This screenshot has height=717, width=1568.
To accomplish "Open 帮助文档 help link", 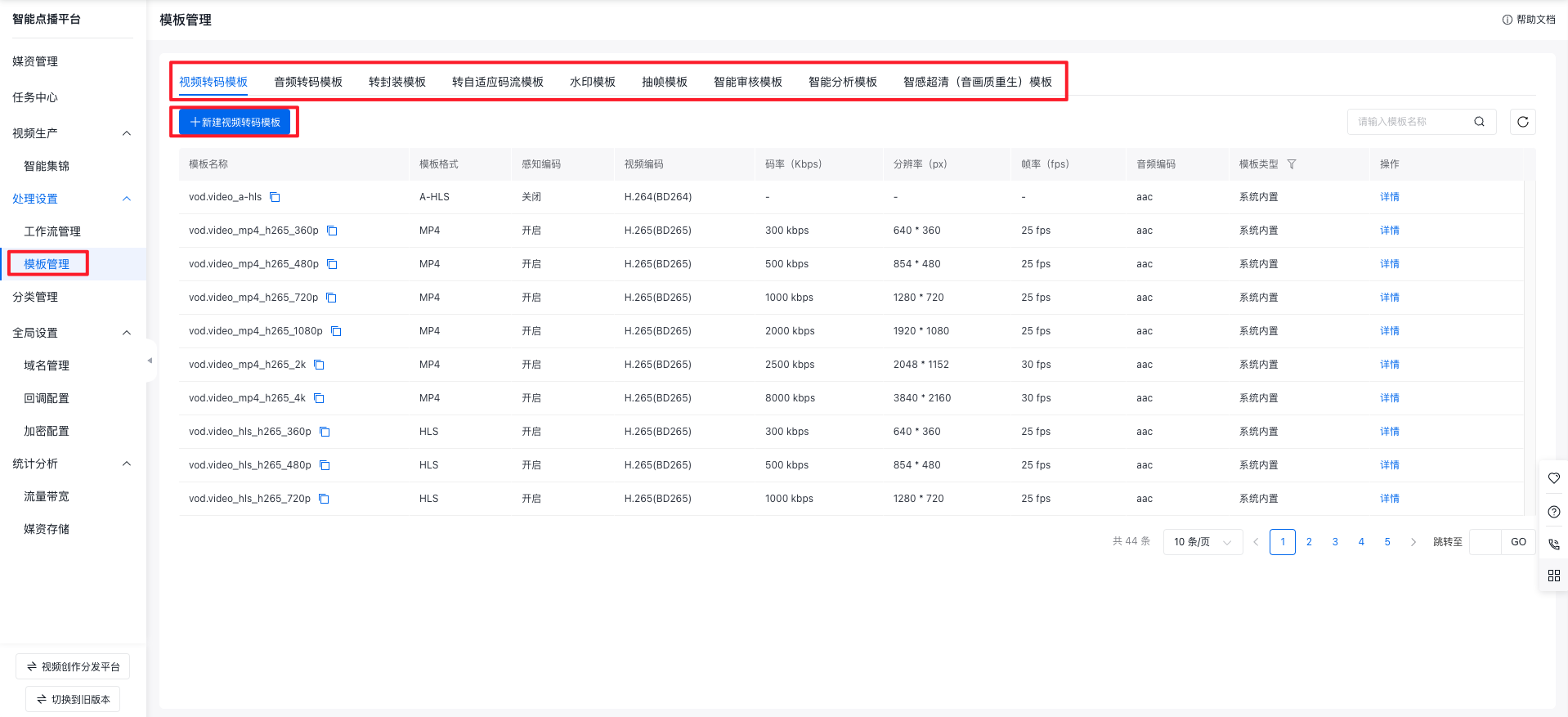I will (x=1529, y=20).
